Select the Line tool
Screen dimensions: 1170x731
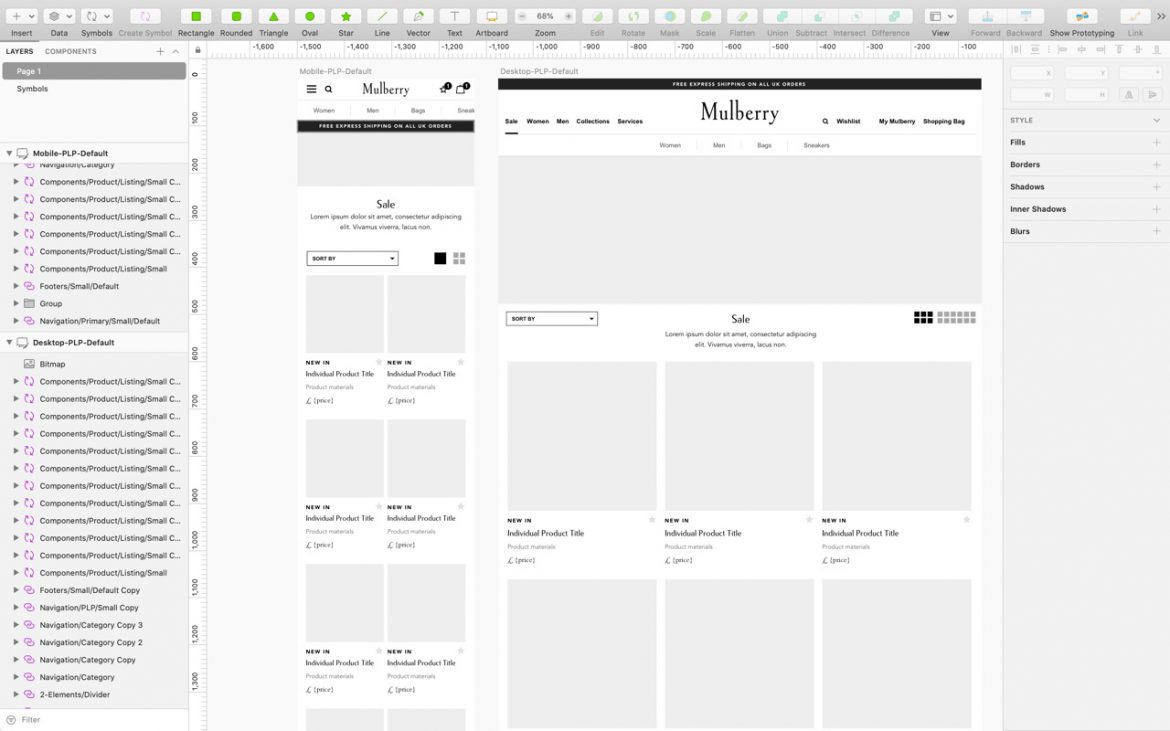click(x=382, y=16)
